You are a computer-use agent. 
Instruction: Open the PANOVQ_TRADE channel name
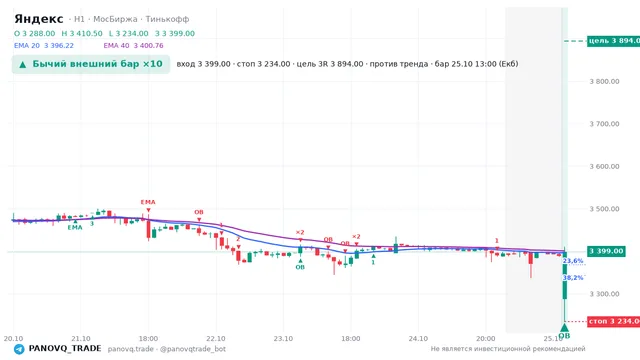[x=65, y=349]
